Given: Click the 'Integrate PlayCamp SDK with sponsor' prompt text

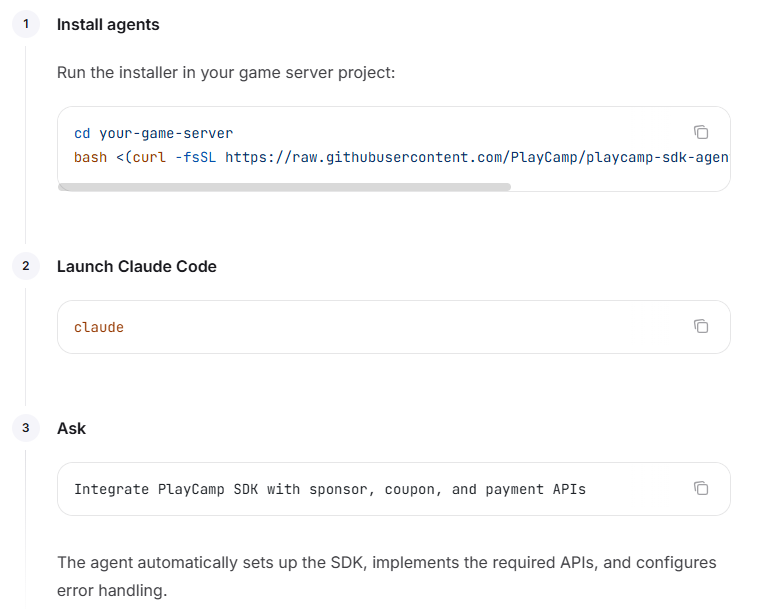Looking at the screenshot, I should [x=330, y=490].
